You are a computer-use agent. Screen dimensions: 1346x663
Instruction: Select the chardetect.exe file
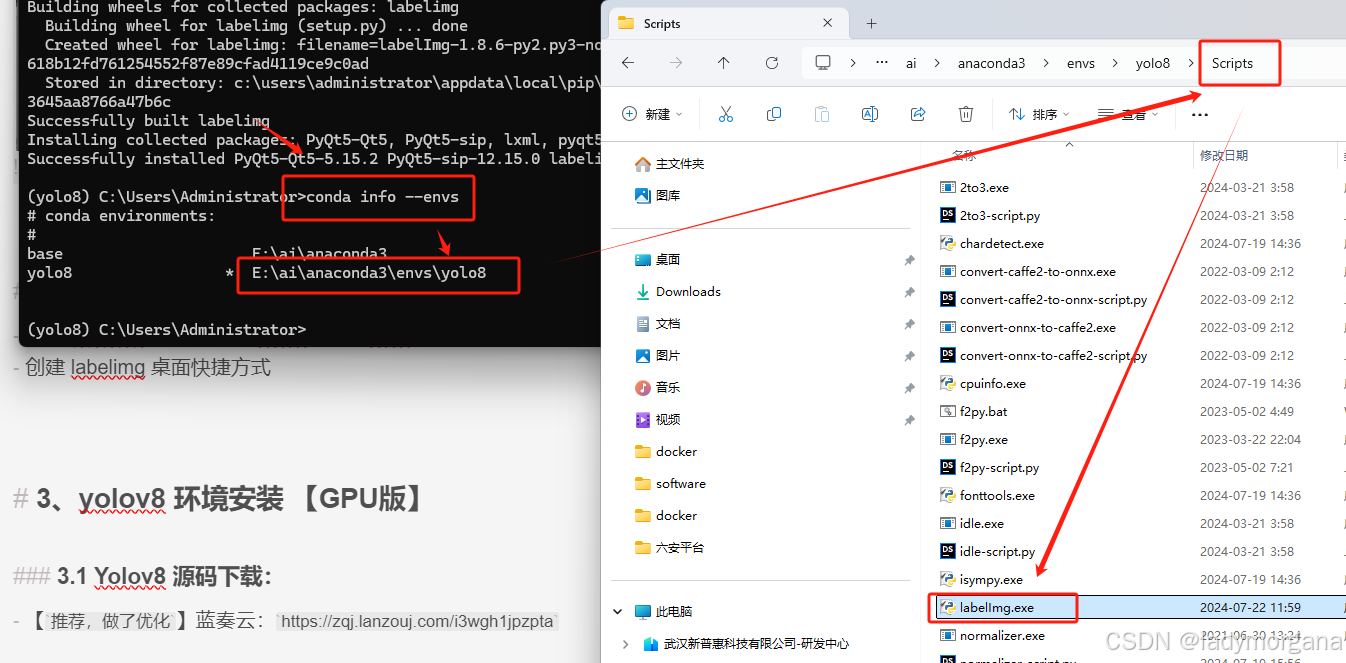point(1001,243)
